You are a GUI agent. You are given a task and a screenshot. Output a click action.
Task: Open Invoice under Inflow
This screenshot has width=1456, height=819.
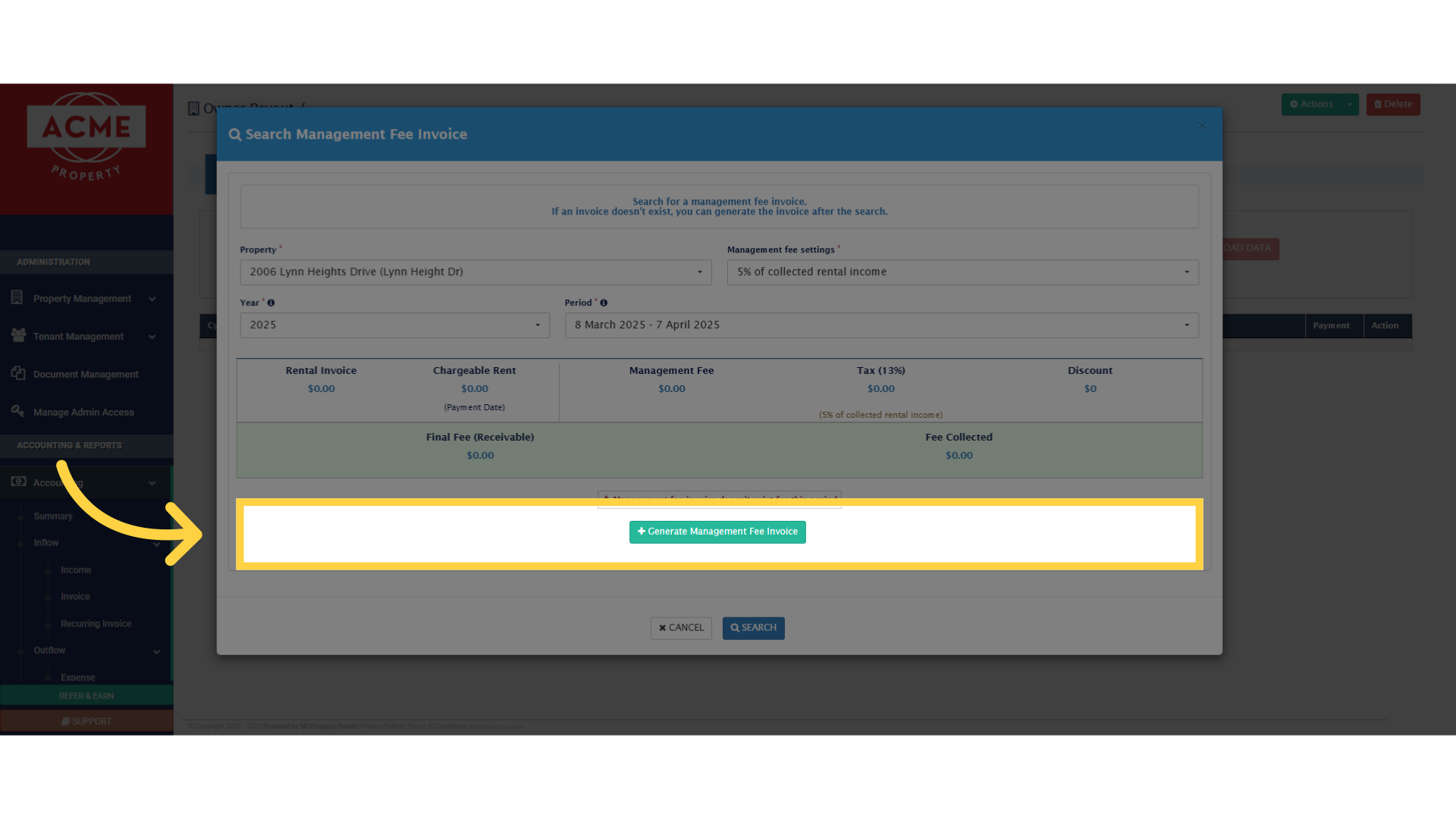tap(75, 597)
